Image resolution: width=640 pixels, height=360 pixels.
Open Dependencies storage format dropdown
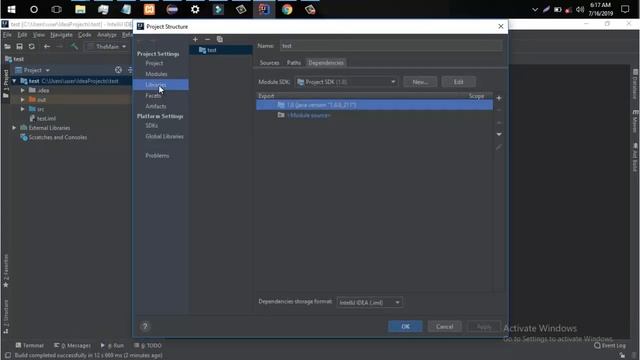pos(370,302)
